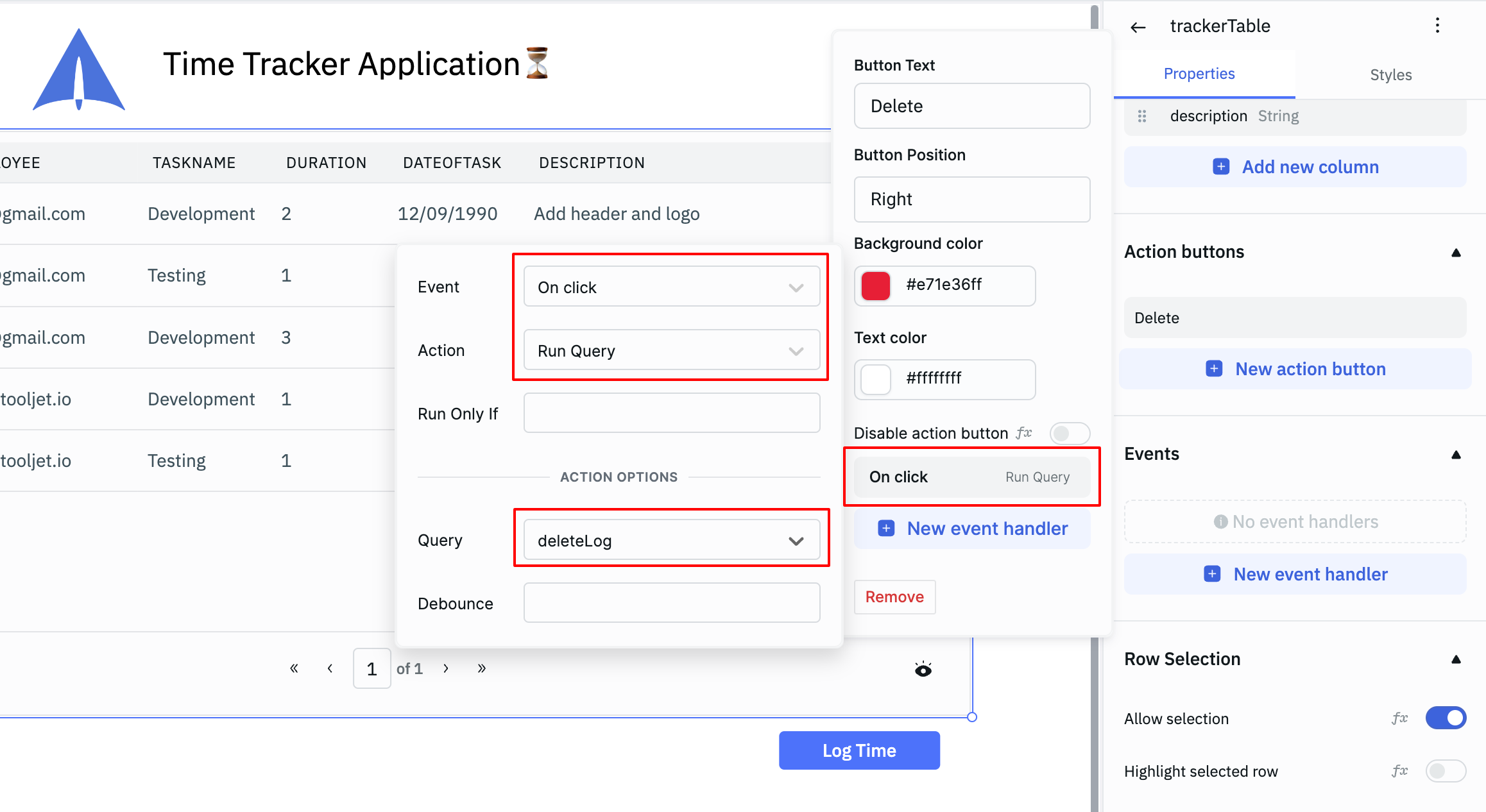Click the red Remove button
The width and height of the screenshot is (1486, 812).
(x=894, y=597)
